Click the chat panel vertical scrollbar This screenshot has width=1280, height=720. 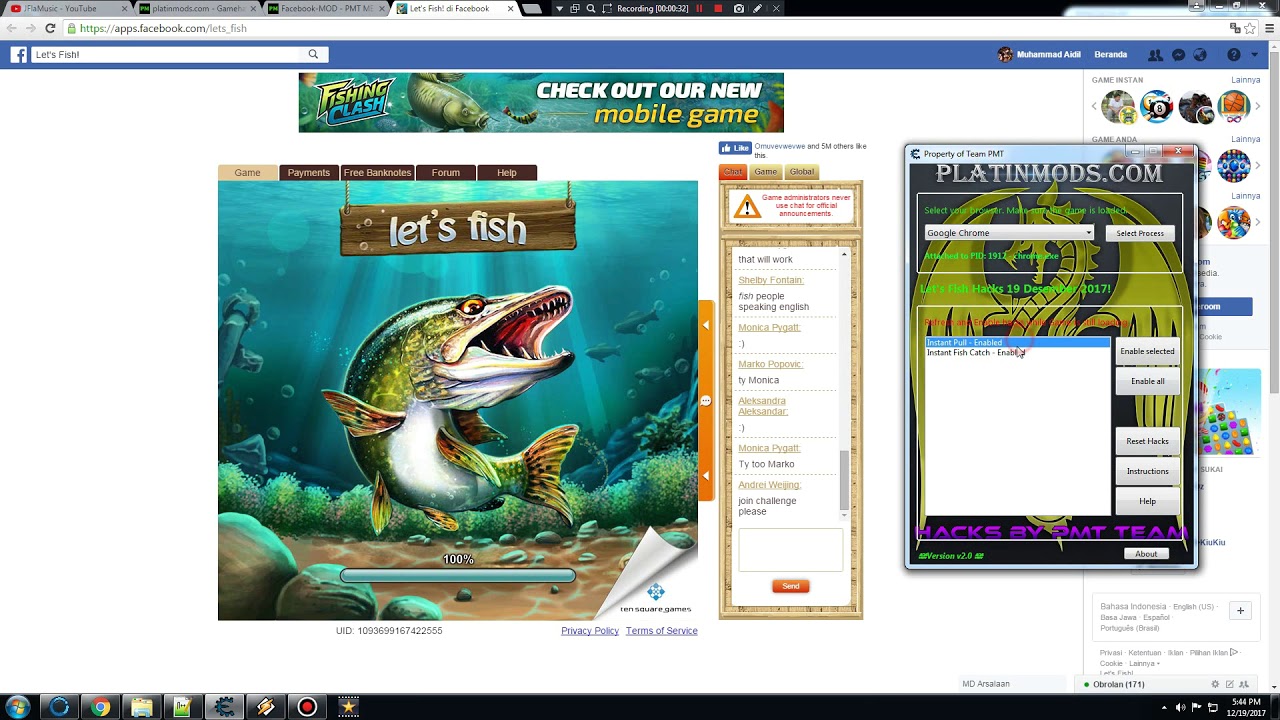tap(844, 383)
